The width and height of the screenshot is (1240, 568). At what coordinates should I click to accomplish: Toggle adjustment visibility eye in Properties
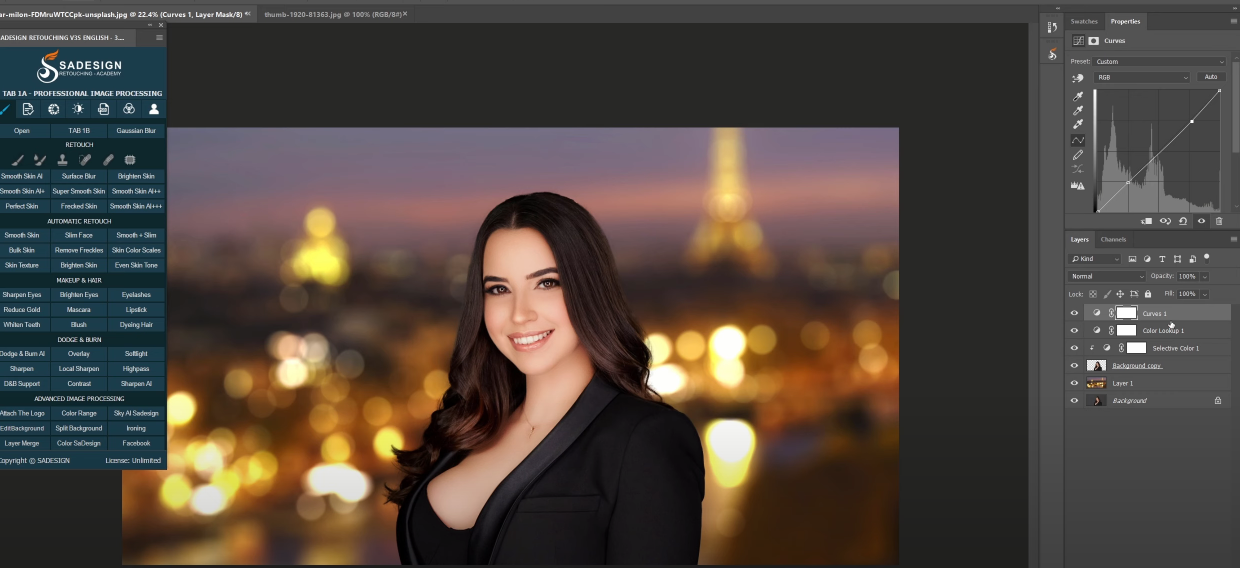pos(1201,221)
